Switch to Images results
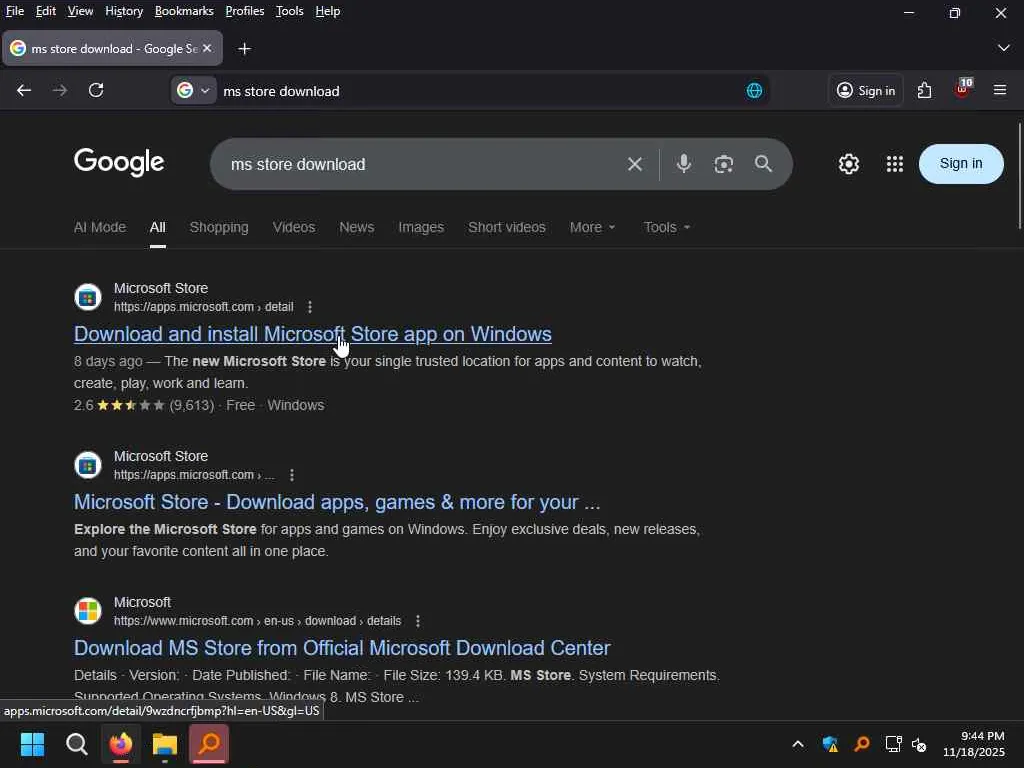 (421, 227)
